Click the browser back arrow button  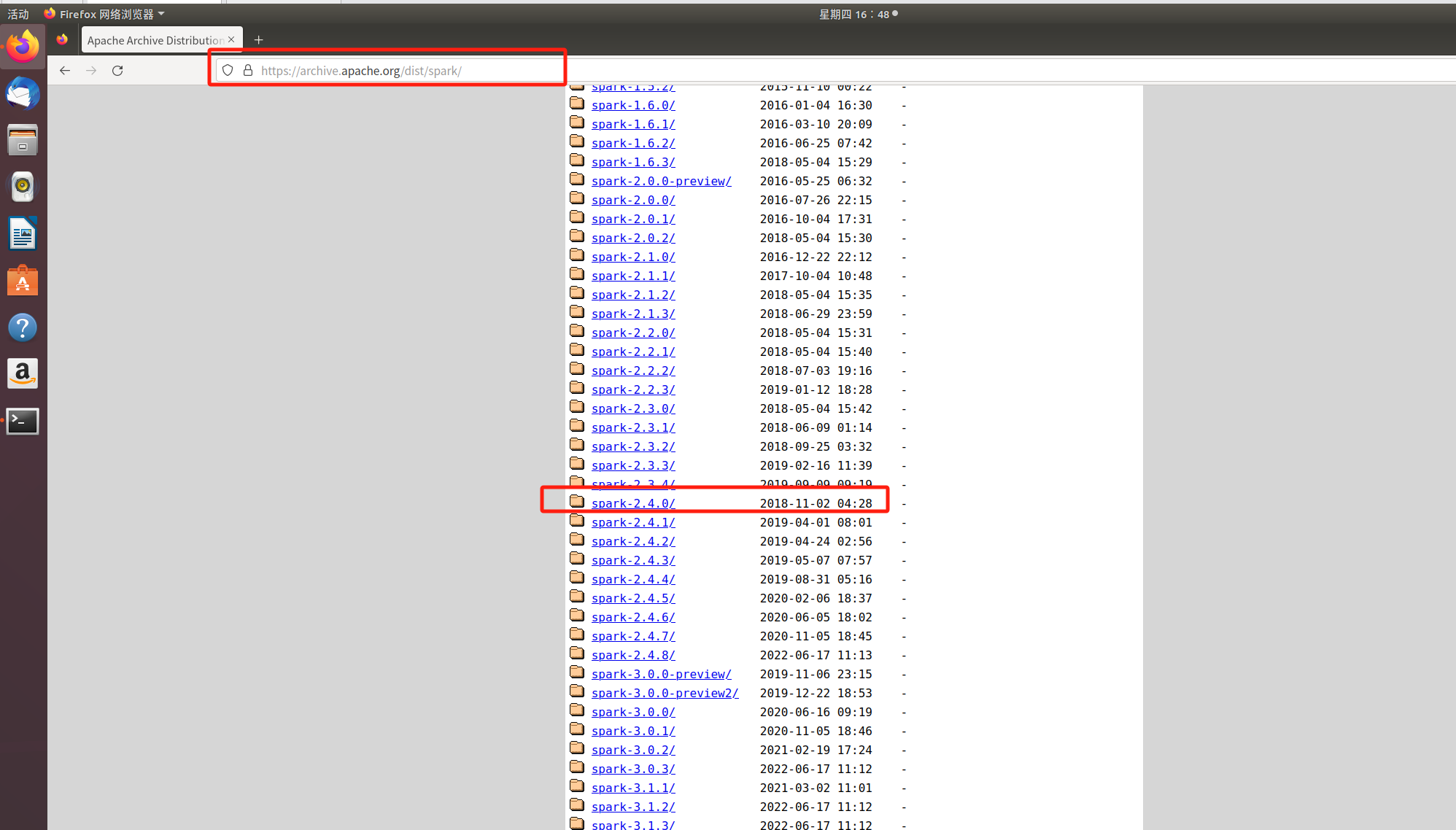[65, 71]
